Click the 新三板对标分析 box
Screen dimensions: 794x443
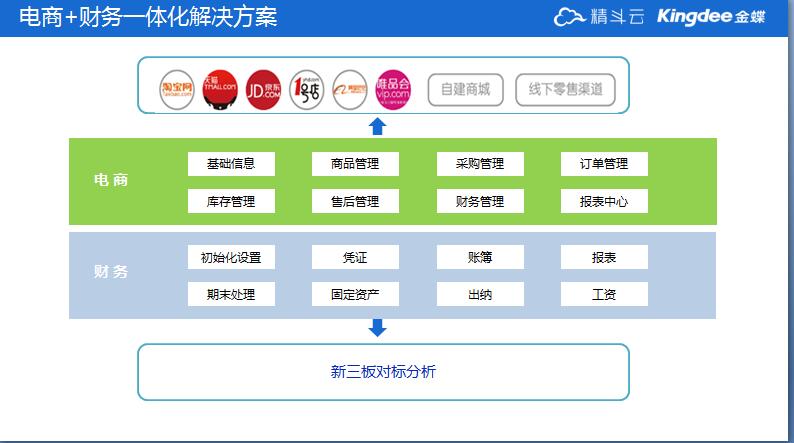coord(383,372)
